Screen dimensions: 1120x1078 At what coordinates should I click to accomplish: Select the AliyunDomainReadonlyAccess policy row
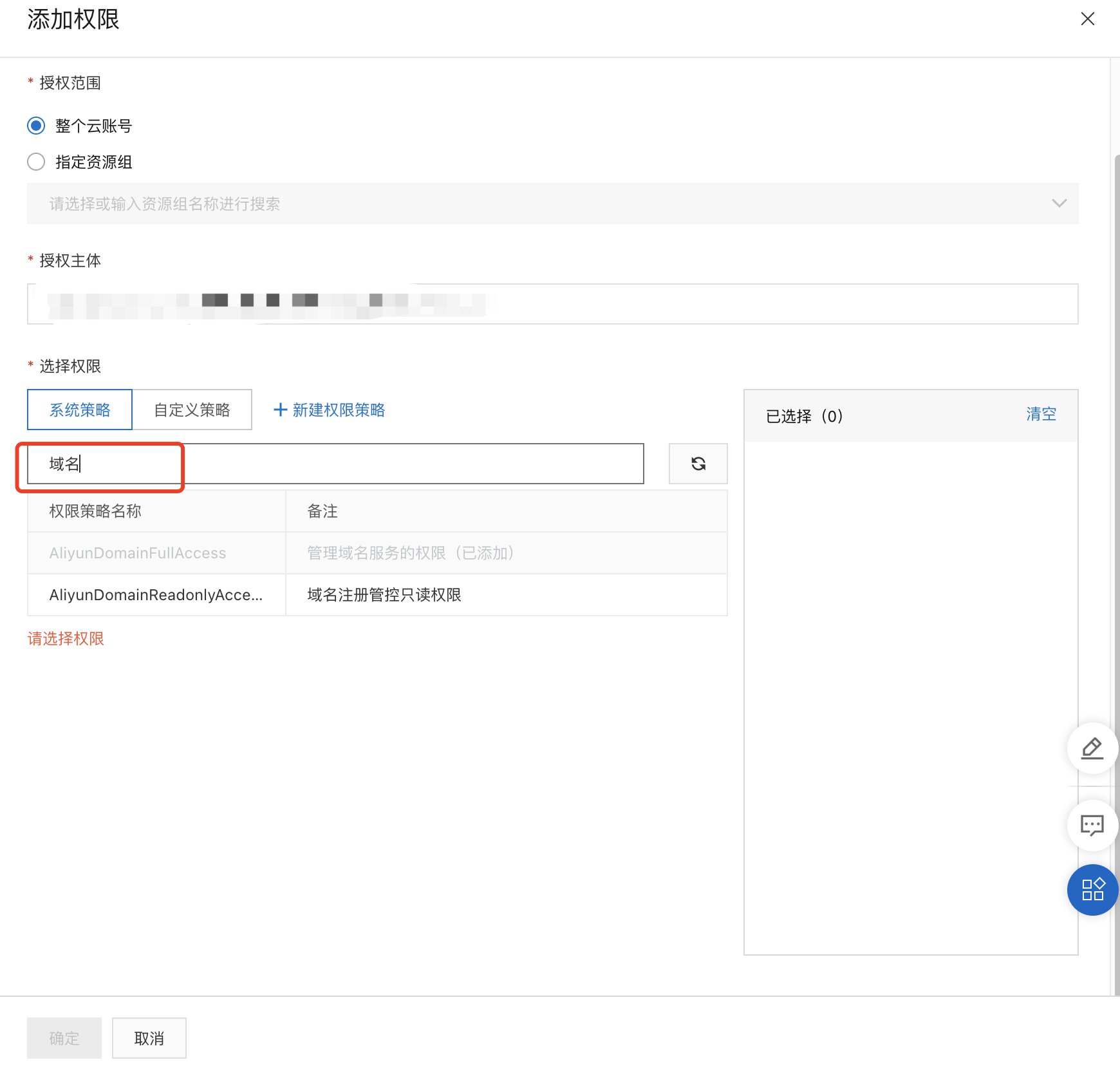tap(156, 594)
